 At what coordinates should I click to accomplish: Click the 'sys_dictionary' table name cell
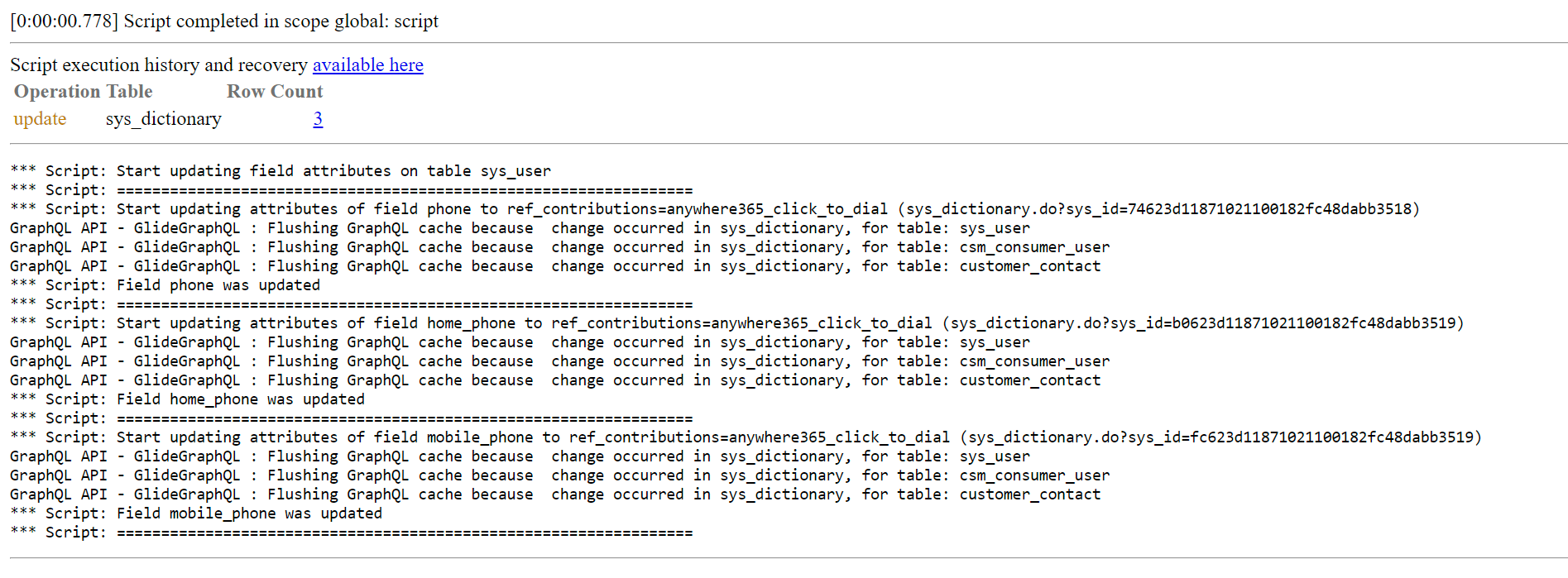pyautogui.click(x=164, y=119)
